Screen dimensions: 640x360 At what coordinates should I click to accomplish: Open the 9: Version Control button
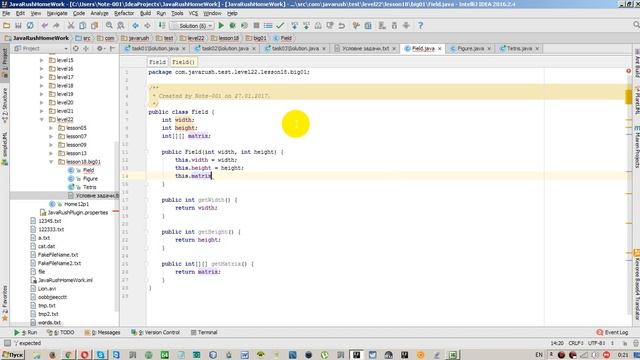156,332
